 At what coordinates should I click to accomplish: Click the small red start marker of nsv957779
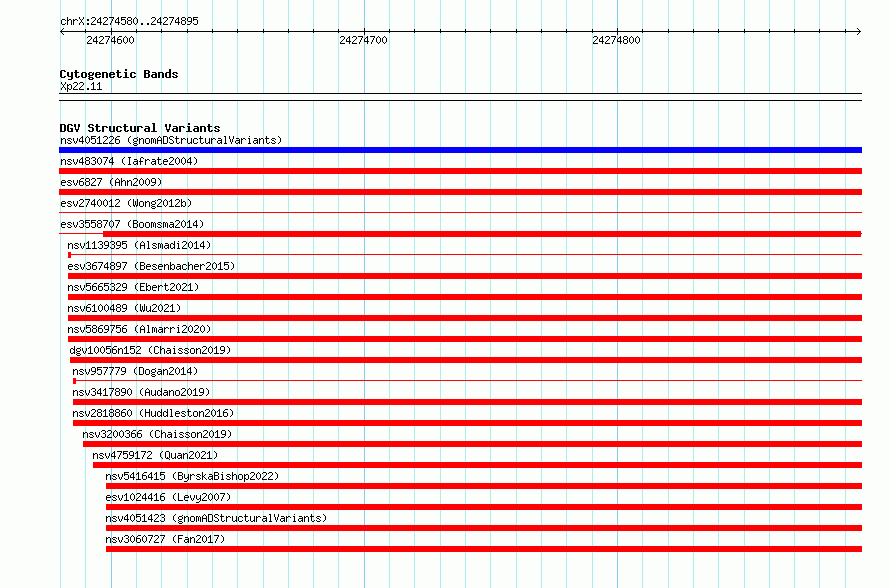click(74, 381)
